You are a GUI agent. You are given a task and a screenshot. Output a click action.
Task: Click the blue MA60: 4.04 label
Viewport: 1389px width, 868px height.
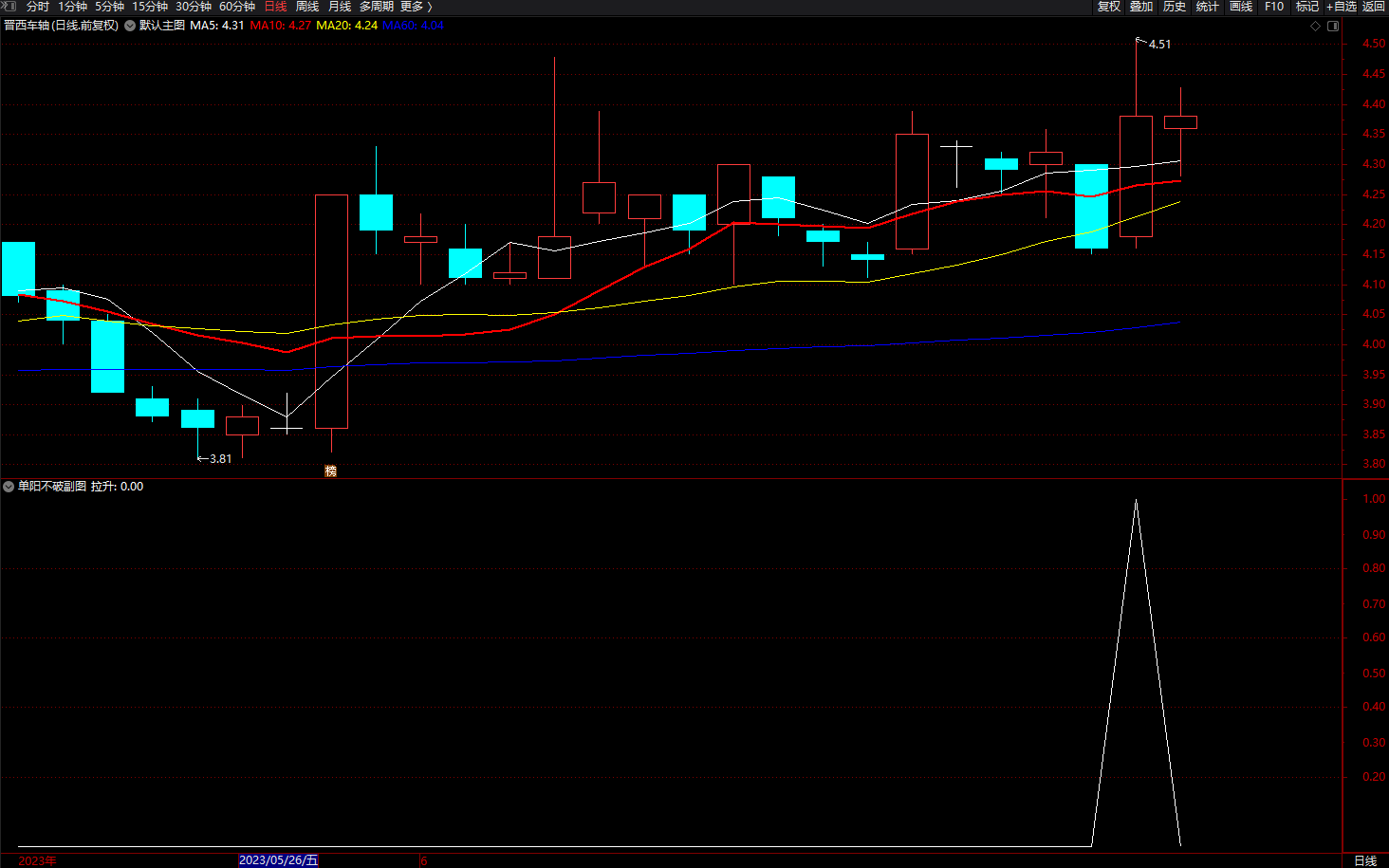pos(413,26)
